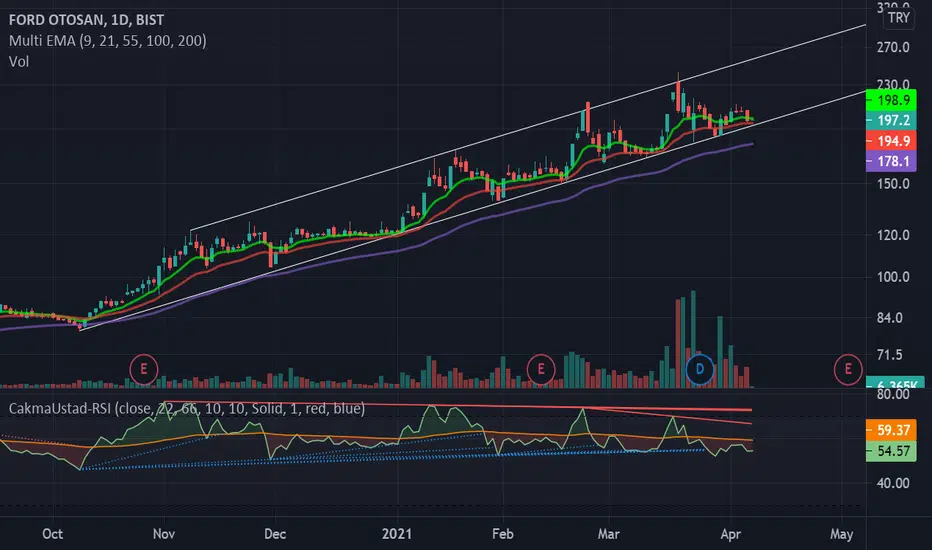Click the dividend D marker in late March
This screenshot has width=932, height=550.
coord(700,369)
